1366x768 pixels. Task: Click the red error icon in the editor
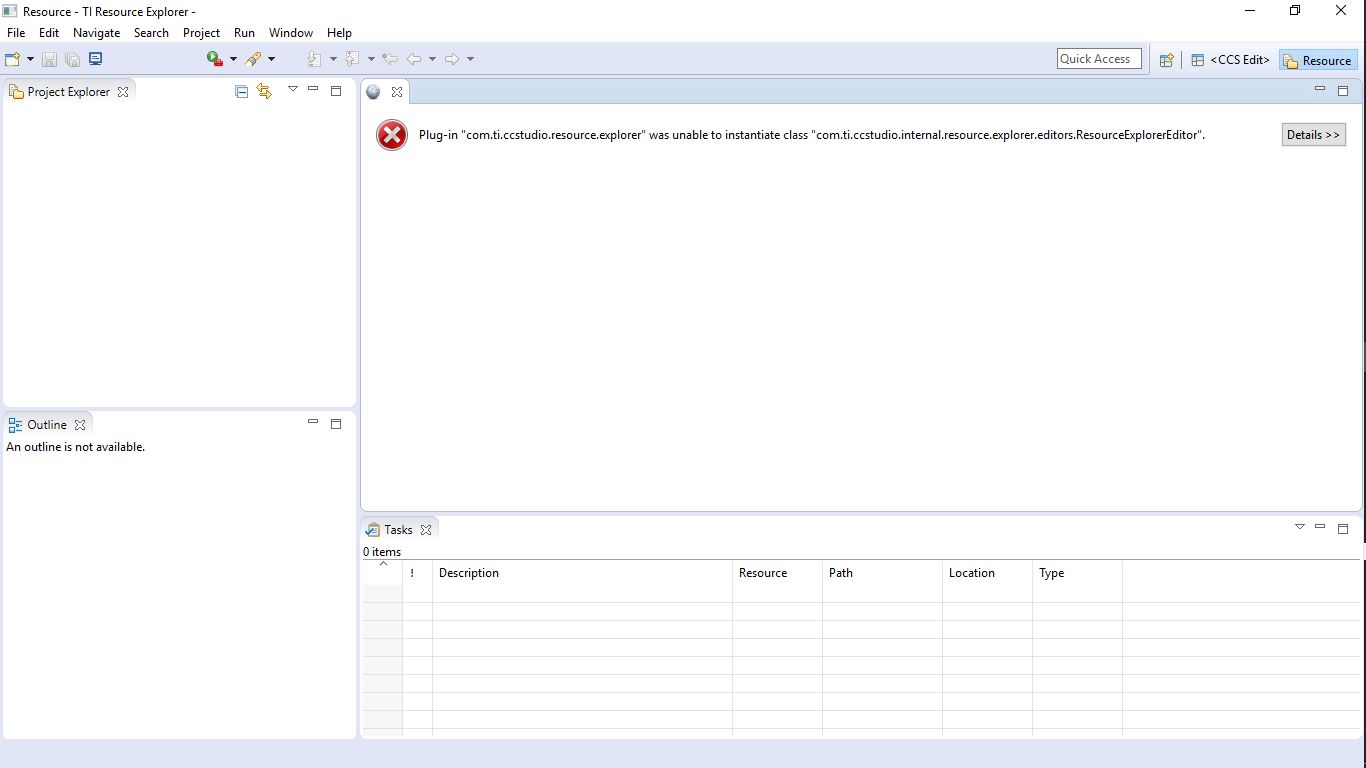(392, 135)
